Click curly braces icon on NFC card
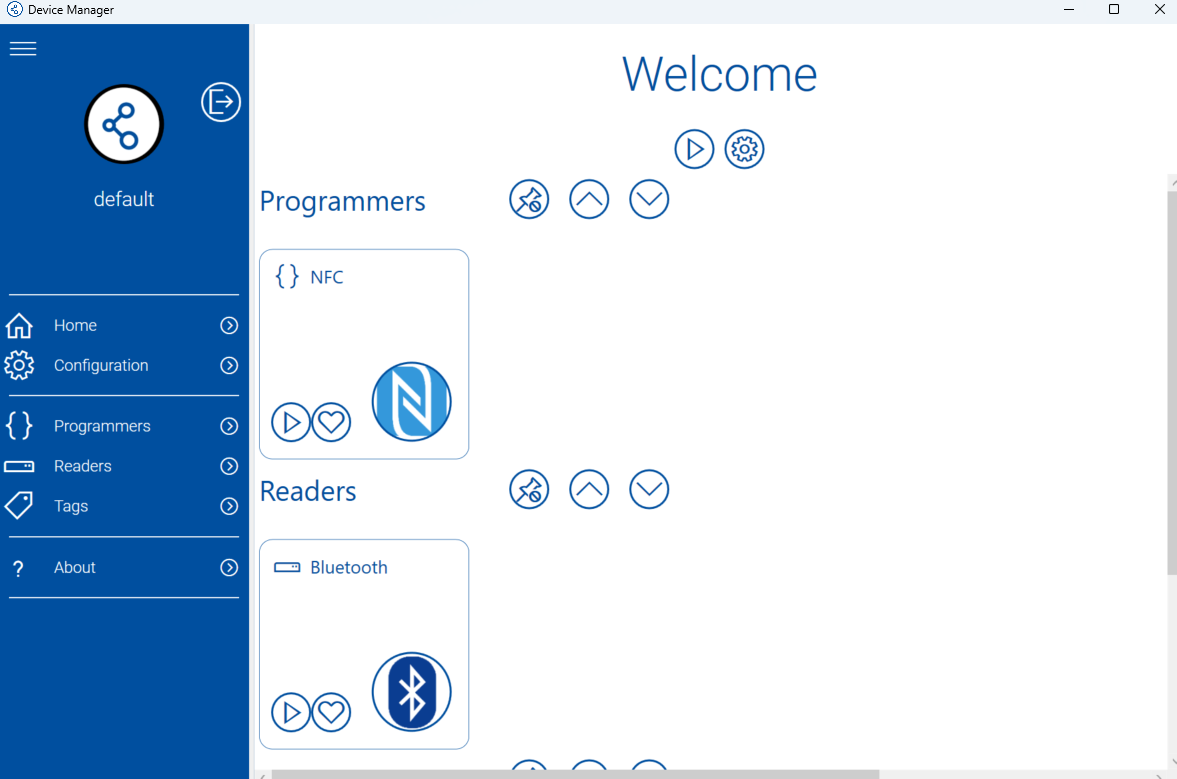Screen dimensions: 1177x779 tap(287, 277)
